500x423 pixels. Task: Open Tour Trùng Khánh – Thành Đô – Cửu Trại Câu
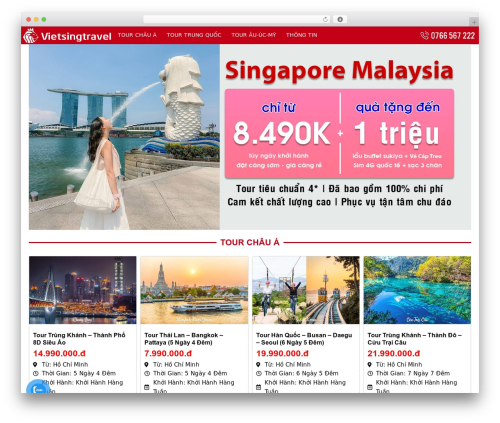pyautogui.click(x=414, y=339)
